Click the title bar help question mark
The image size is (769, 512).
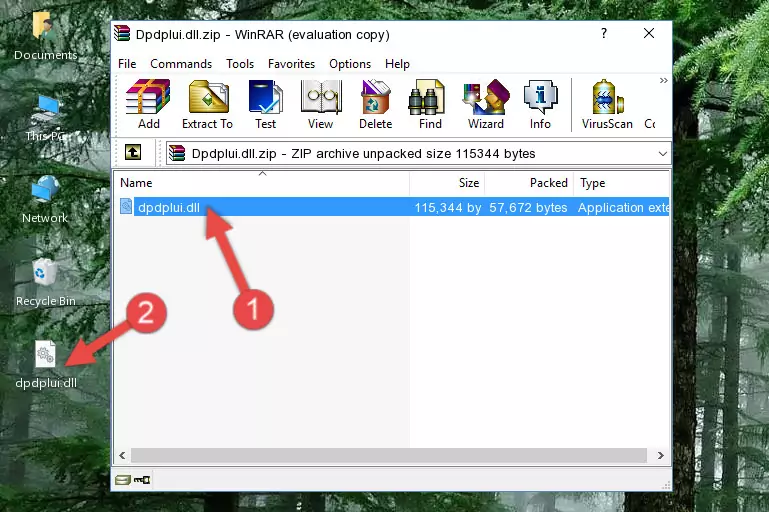(604, 33)
